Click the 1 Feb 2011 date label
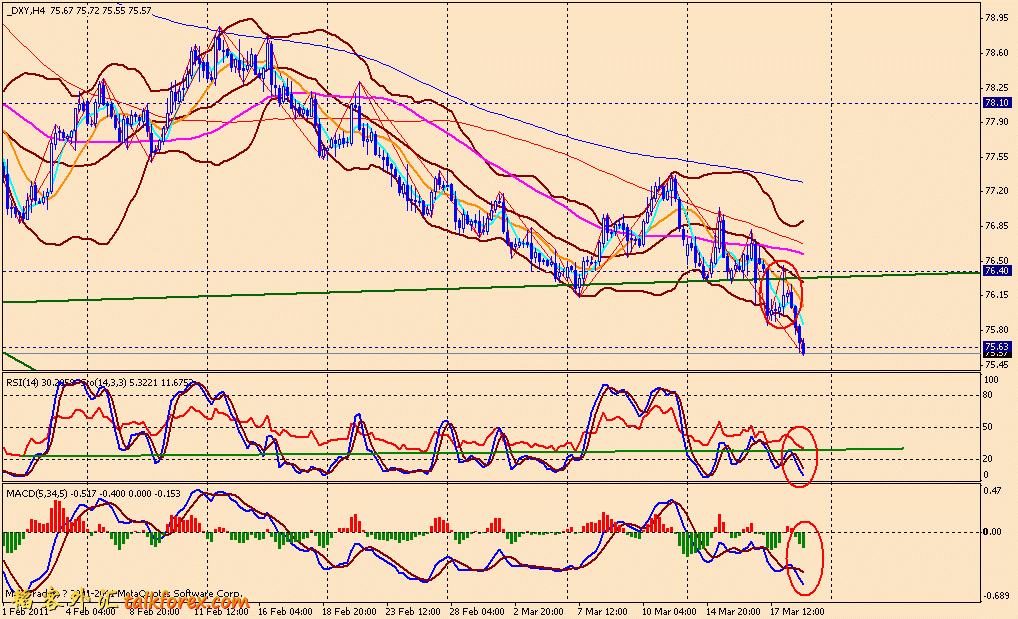This screenshot has height=619, width=1018. pyautogui.click(x=25, y=612)
